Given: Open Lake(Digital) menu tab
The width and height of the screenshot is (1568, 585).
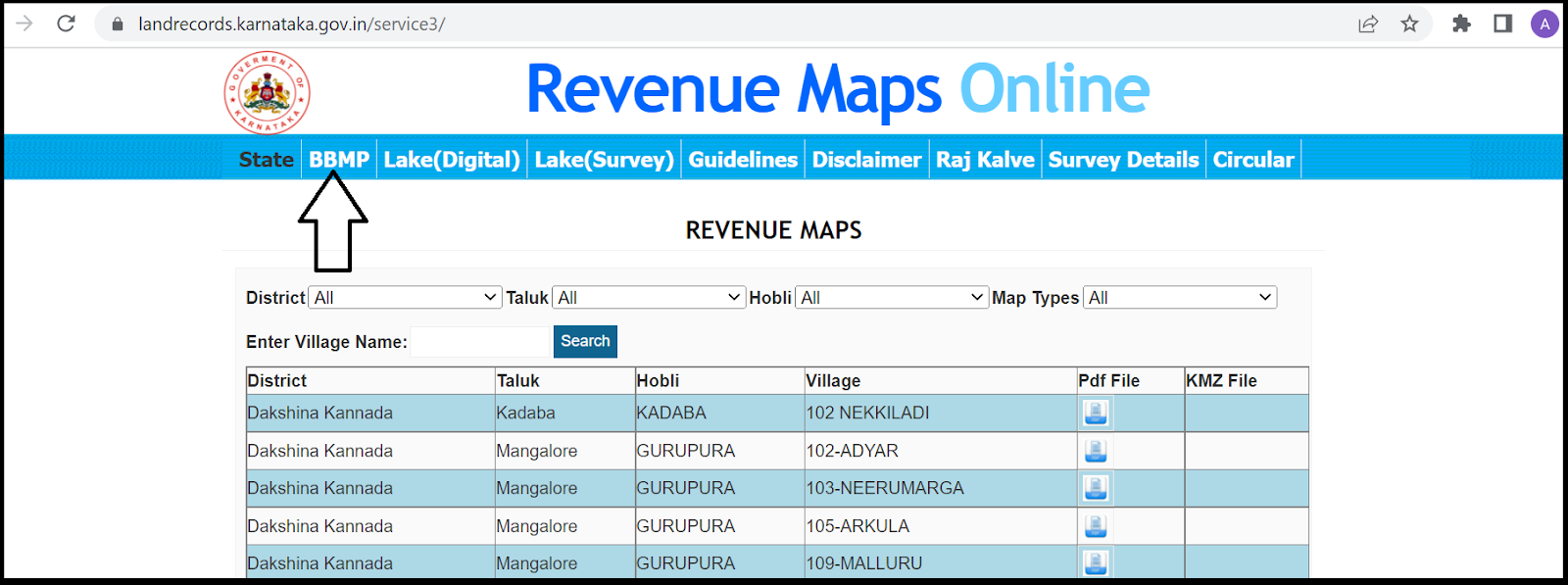Looking at the screenshot, I should 452,159.
